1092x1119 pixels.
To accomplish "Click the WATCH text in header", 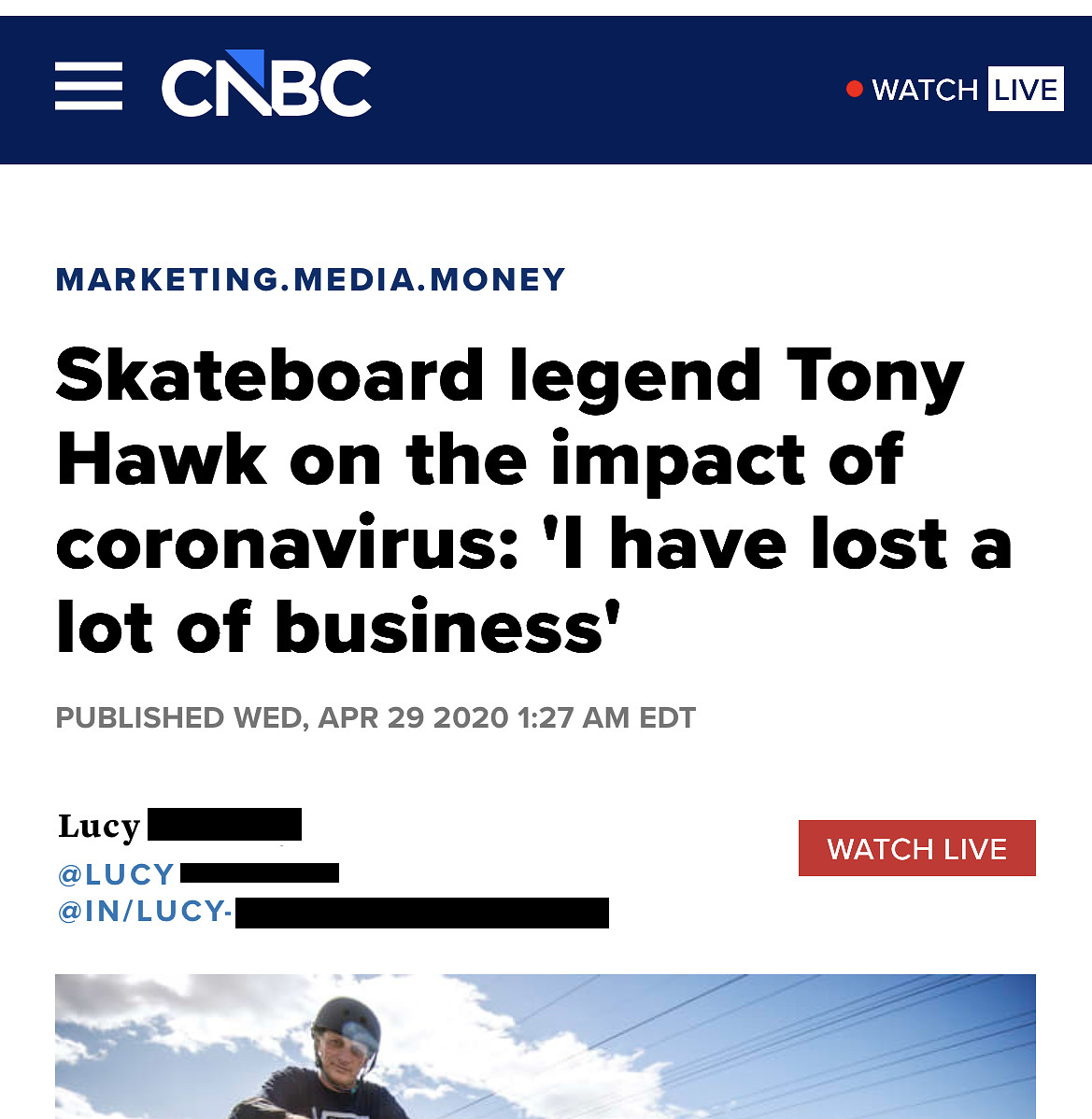I will 924,90.
